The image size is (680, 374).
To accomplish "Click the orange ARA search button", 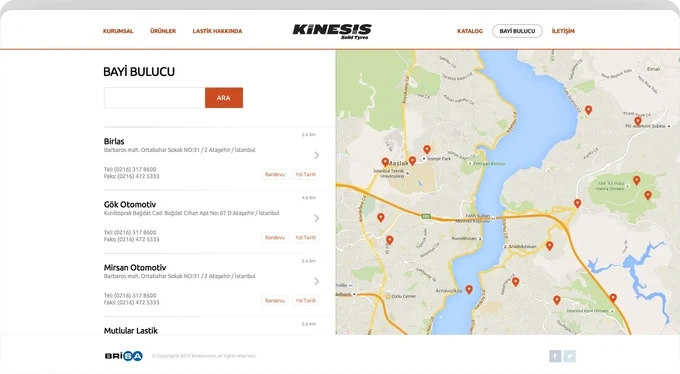I will (224, 98).
